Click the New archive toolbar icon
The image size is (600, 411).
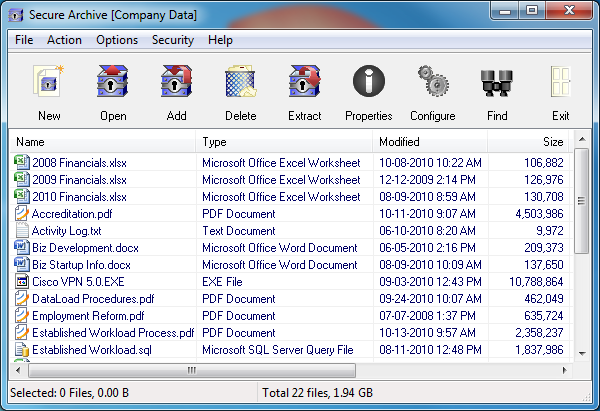[49, 81]
